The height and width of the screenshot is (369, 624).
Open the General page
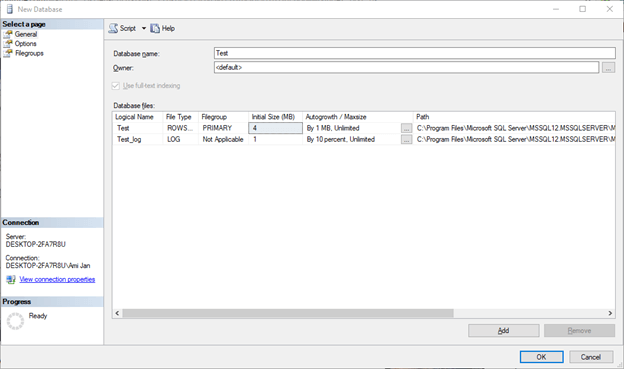(26, 34)
